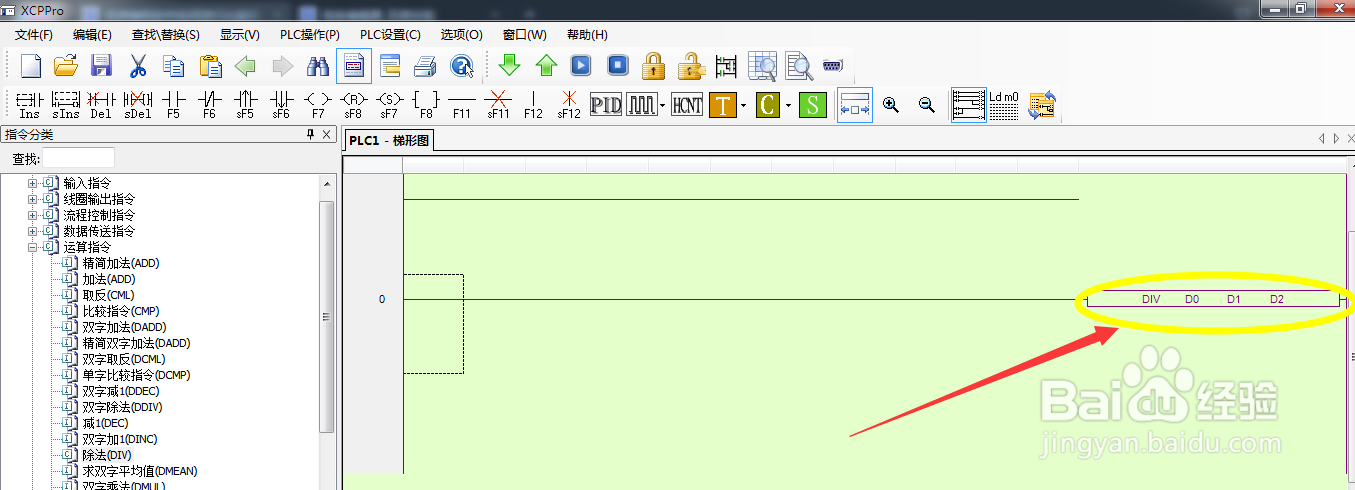
Task: Open 编辑(E) menu
Action: [x=92, y=35]
